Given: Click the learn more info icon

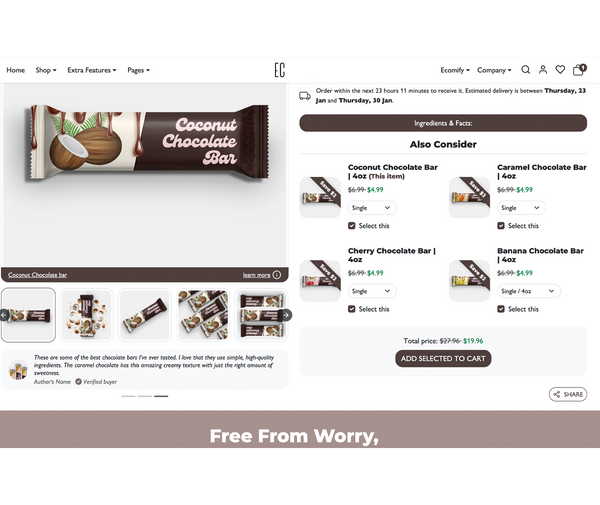Looking at the screenshot, I should pos(277,275).
